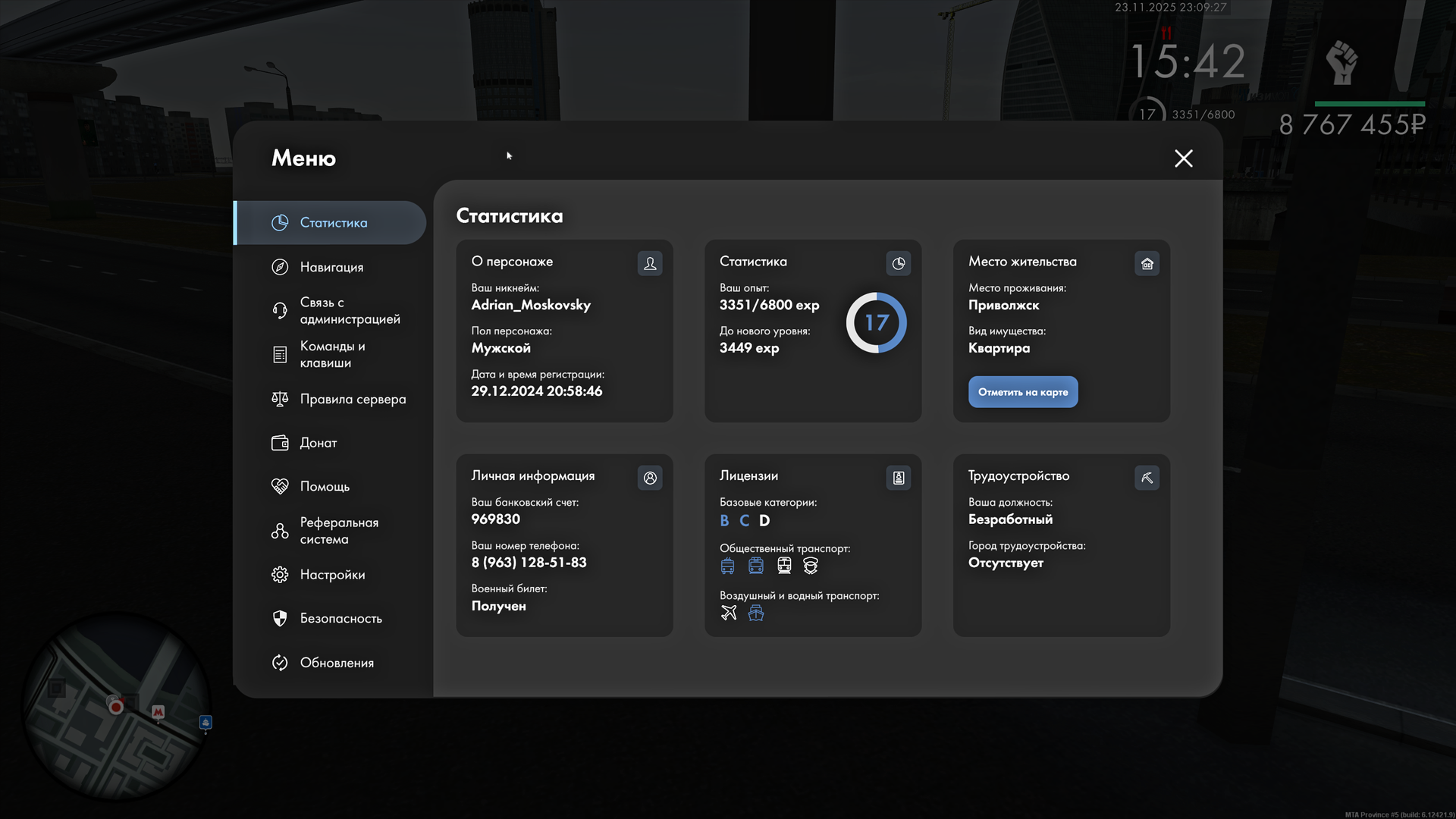Close the Меню window with X

(x=1183, y=158)
